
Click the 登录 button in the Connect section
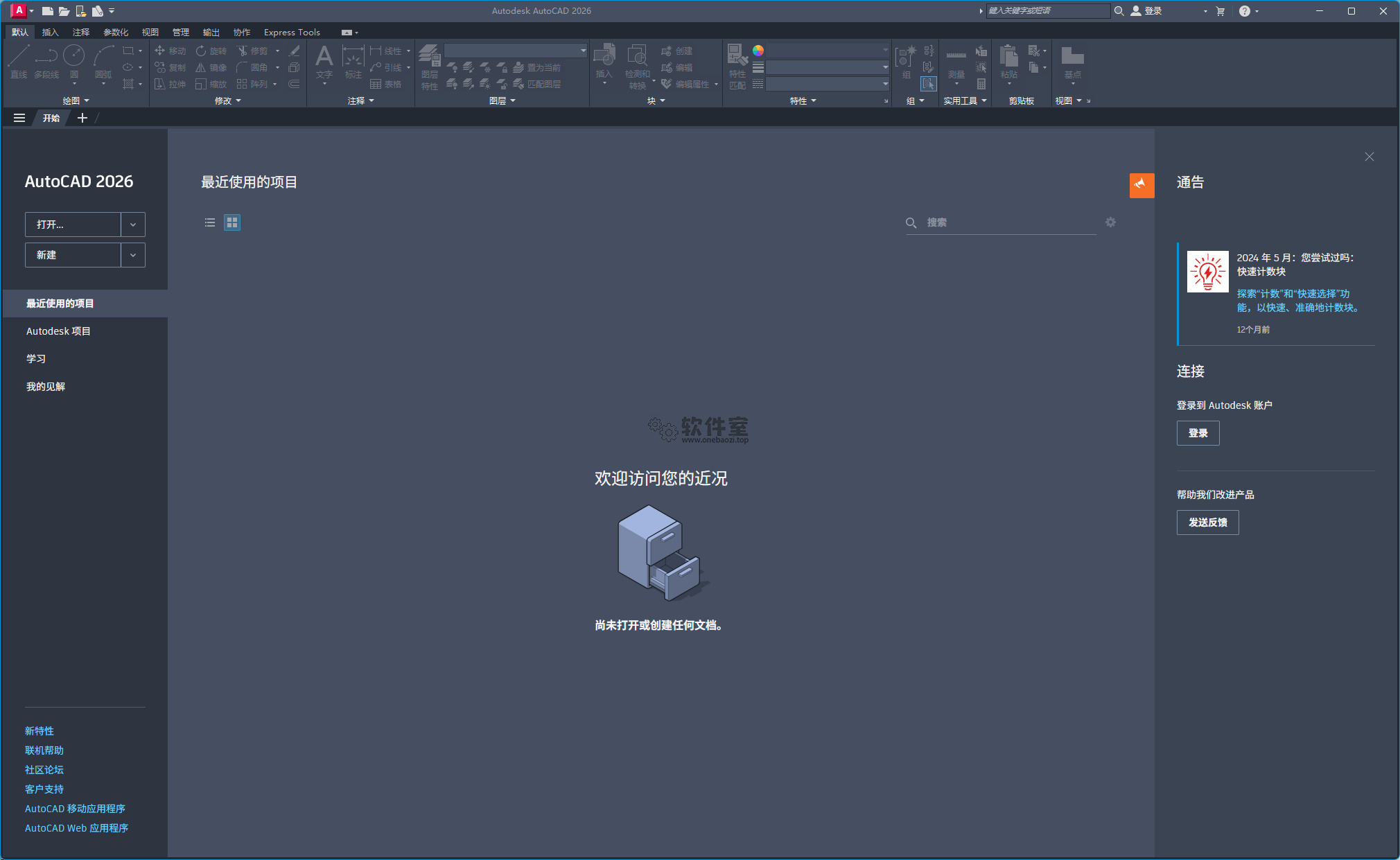click(1198, 433)
